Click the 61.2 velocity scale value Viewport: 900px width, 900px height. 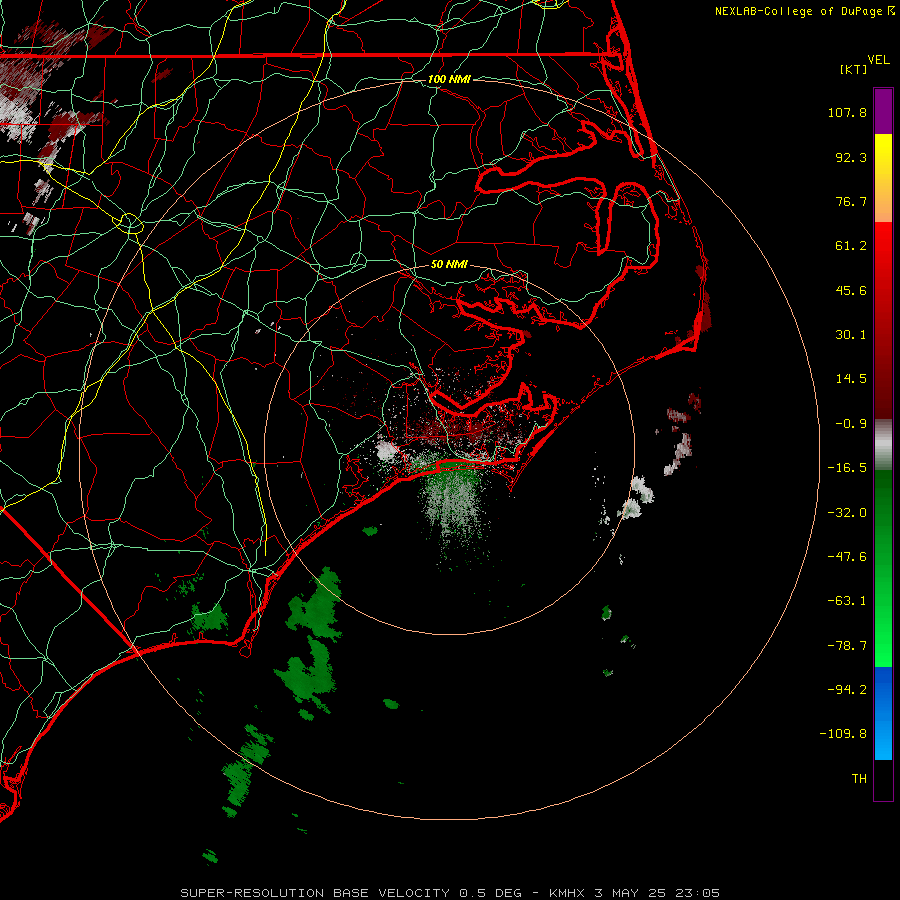tap(851, 246)
